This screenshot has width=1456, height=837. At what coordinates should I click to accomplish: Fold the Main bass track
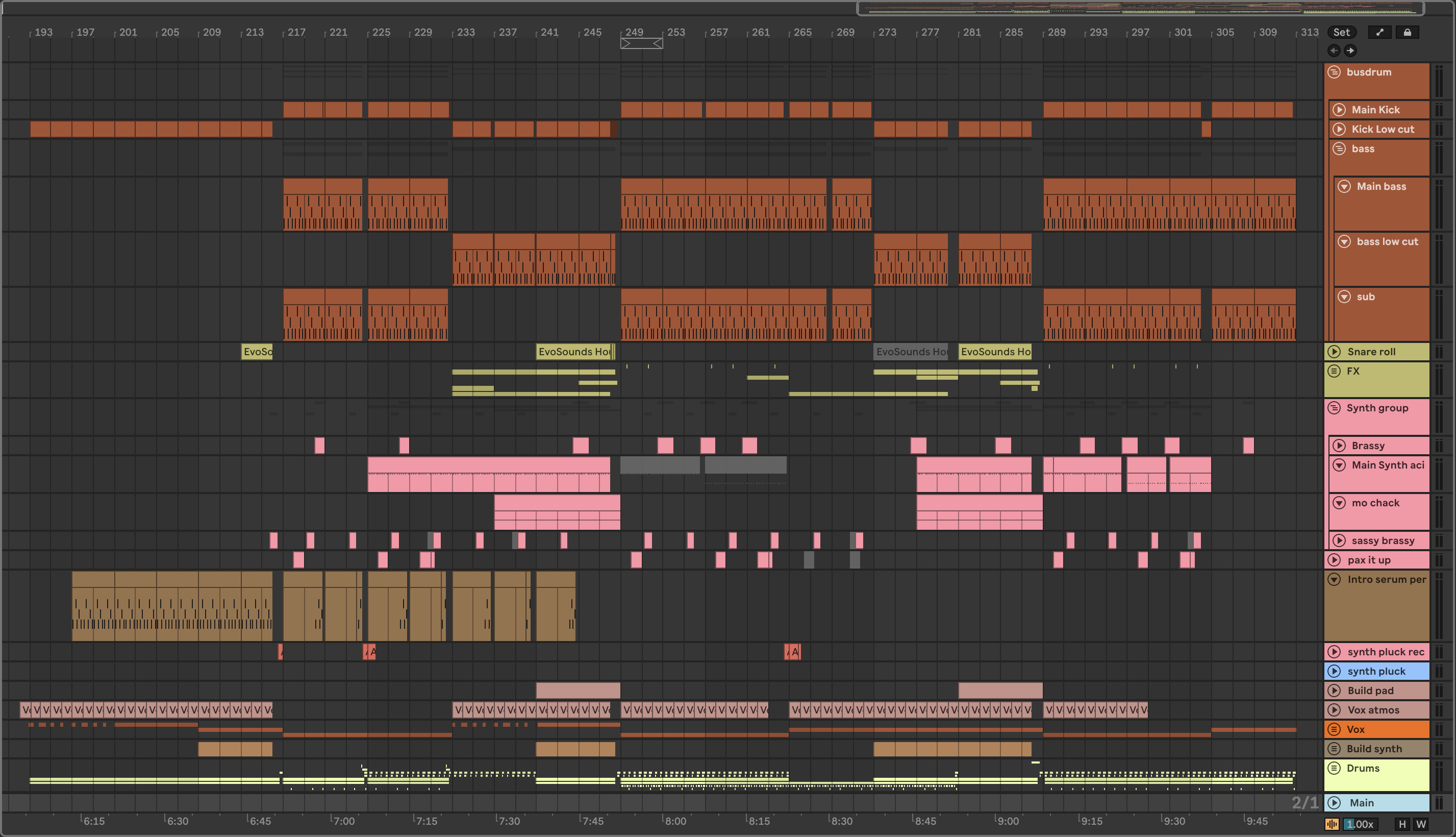click(x=1344, y=186)
